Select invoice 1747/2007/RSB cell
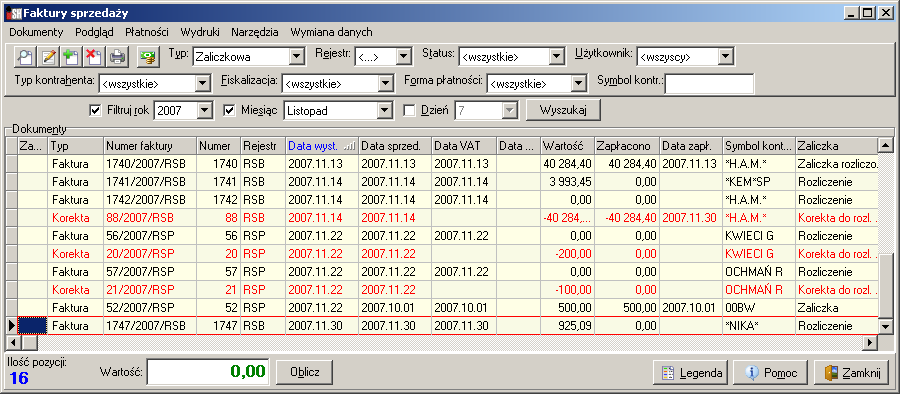Screen dimensions: 900x394 tap(150, 326)
